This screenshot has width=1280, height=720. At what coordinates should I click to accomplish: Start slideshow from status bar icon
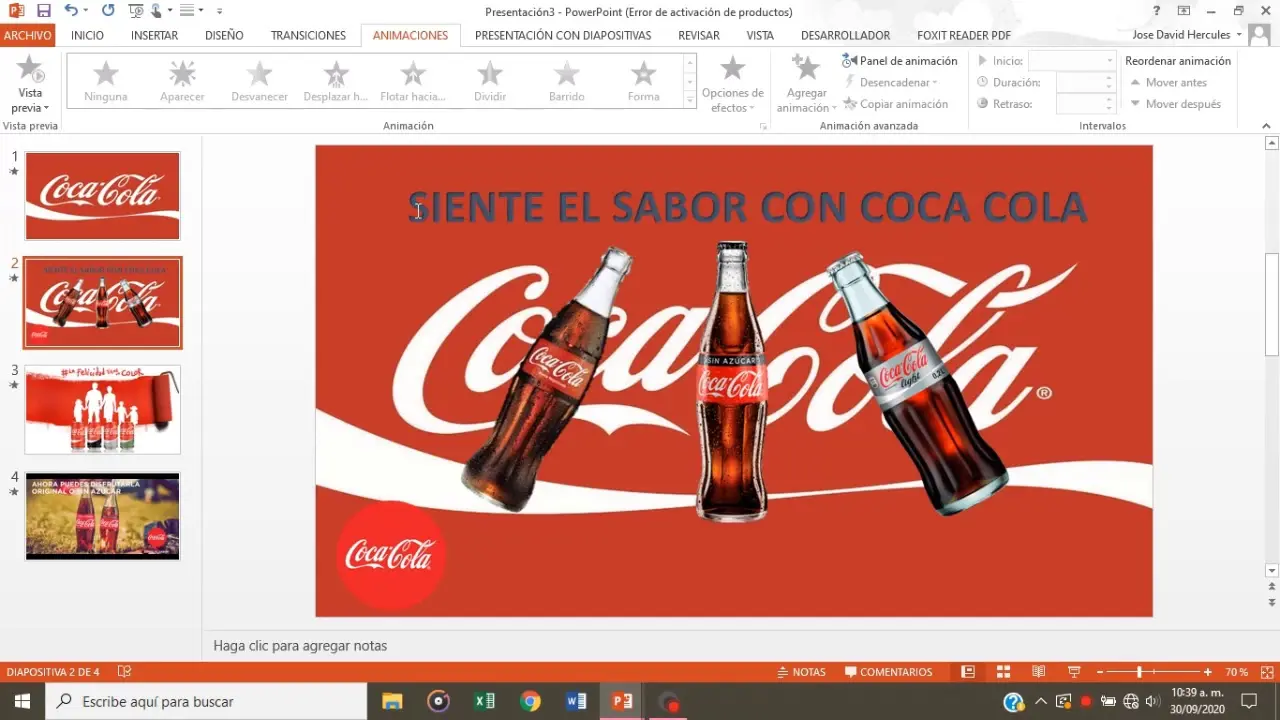(x=1074, y=672)
